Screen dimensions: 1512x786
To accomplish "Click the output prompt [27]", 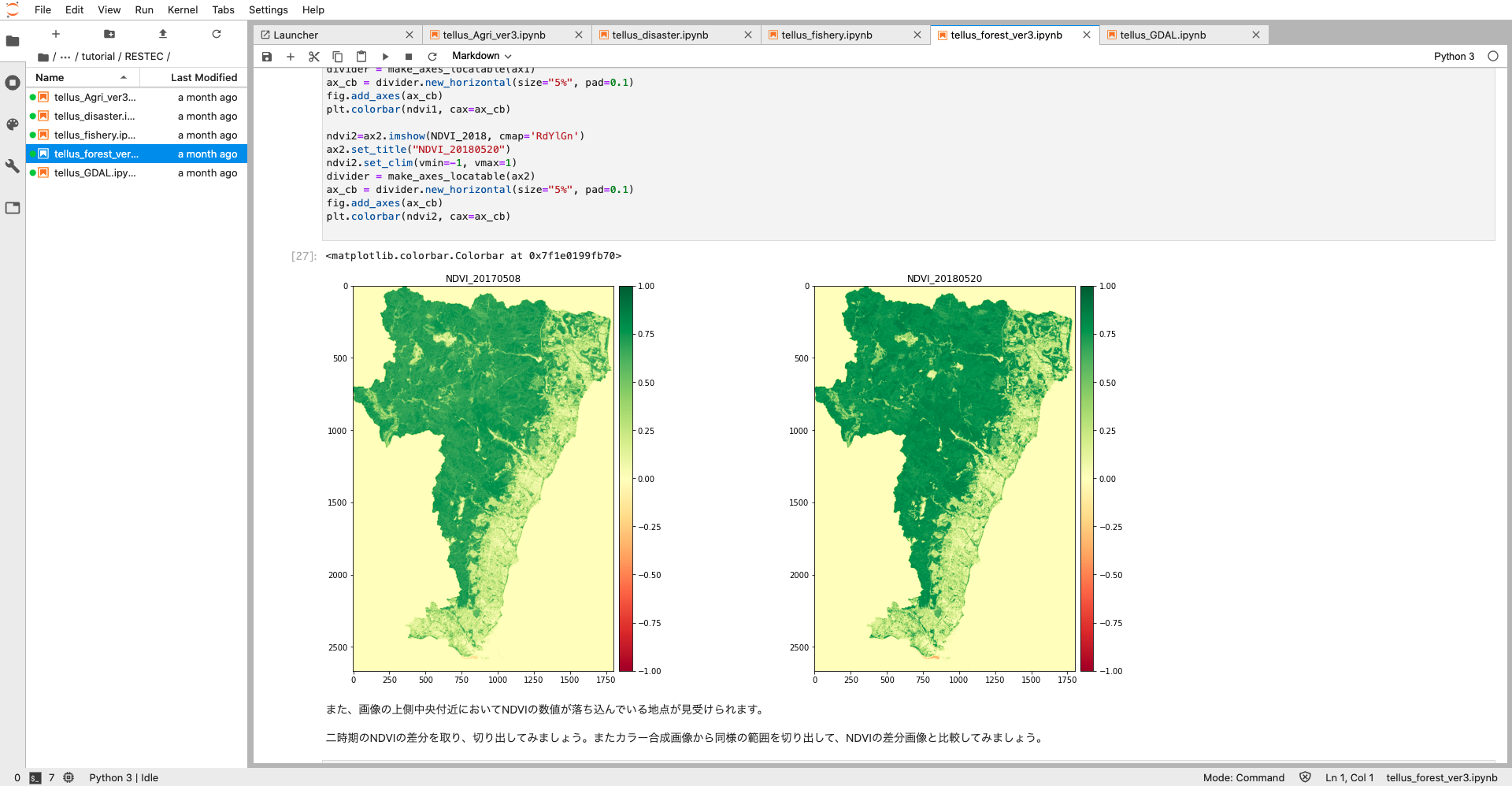I will [303, 256].
